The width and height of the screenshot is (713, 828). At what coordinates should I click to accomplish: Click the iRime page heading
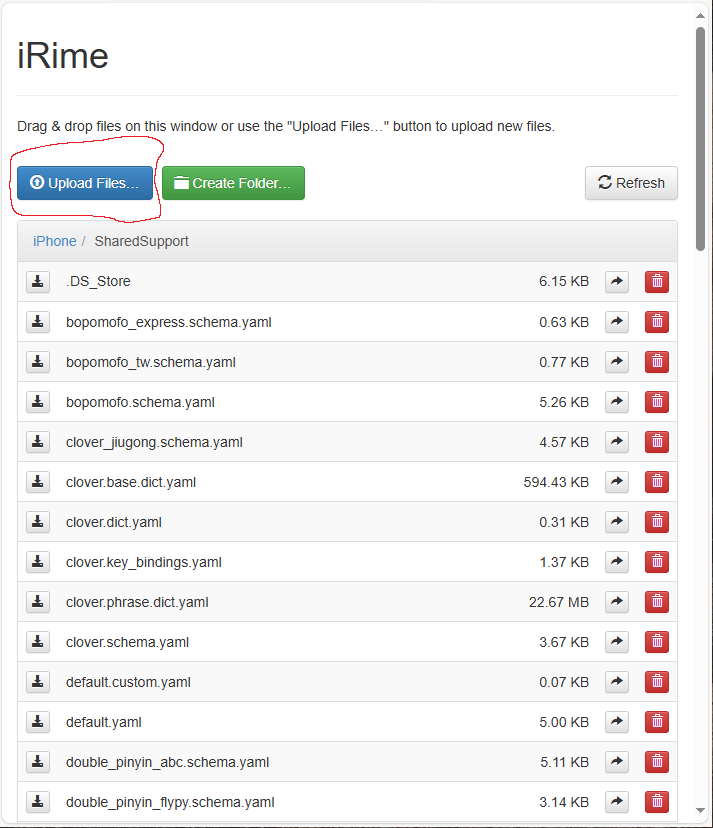coord(63,56)
